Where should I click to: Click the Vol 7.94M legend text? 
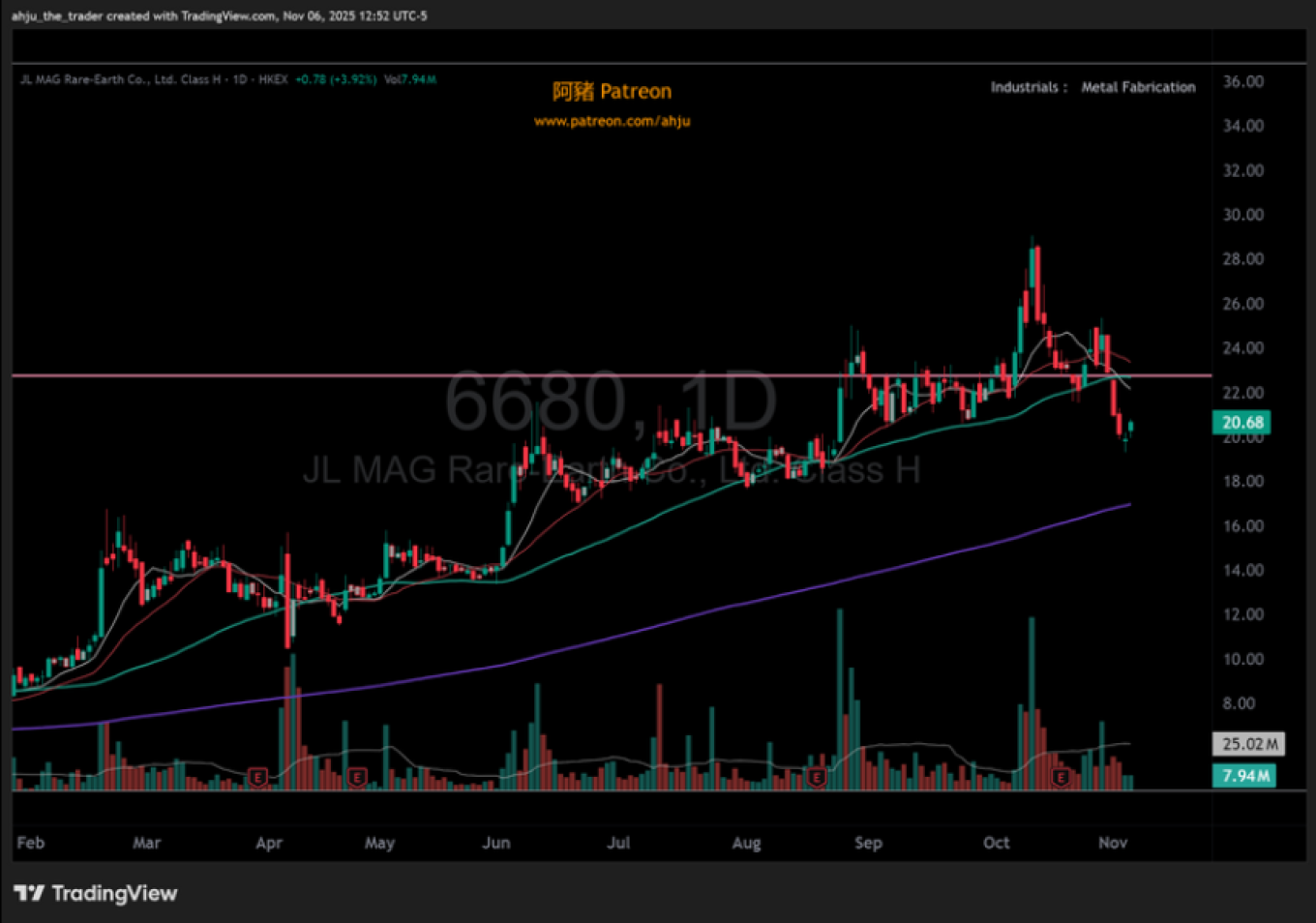click(410, 79)
